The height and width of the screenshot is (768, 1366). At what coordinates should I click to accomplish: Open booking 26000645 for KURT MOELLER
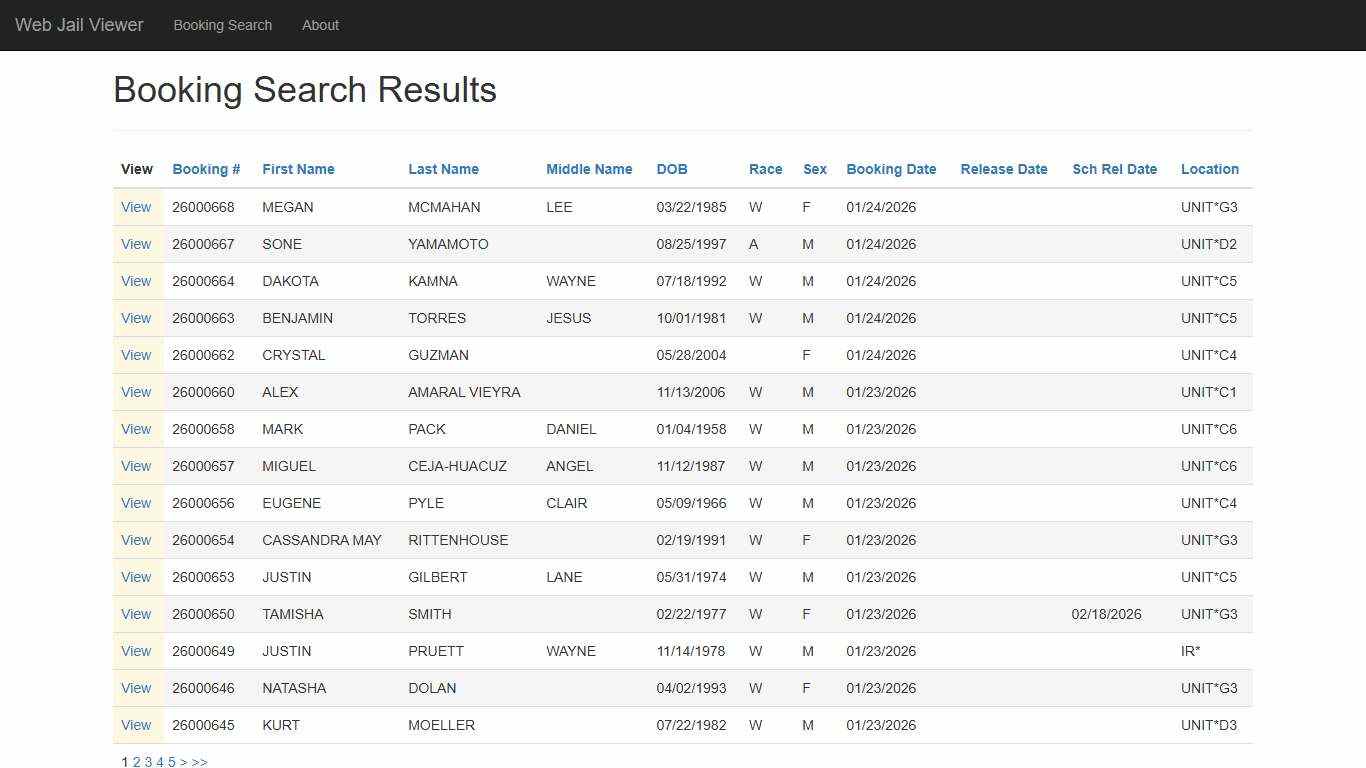(x=136, y=725)
